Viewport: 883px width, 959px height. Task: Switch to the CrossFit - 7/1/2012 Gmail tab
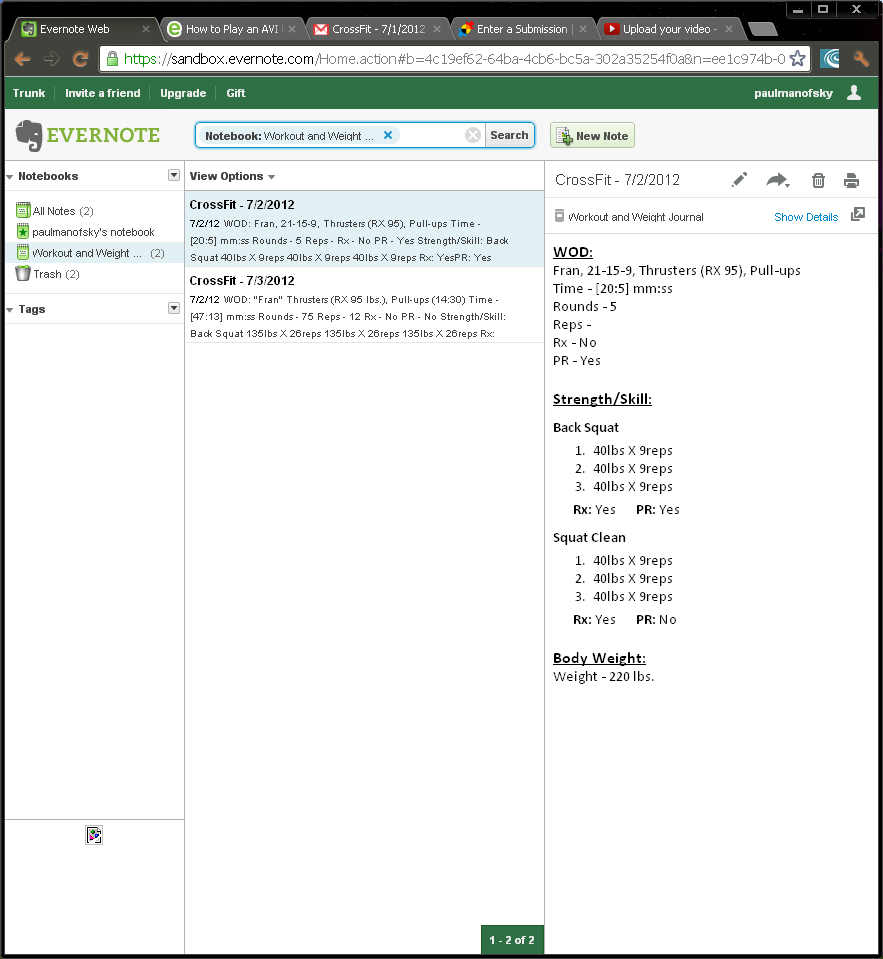377,29
